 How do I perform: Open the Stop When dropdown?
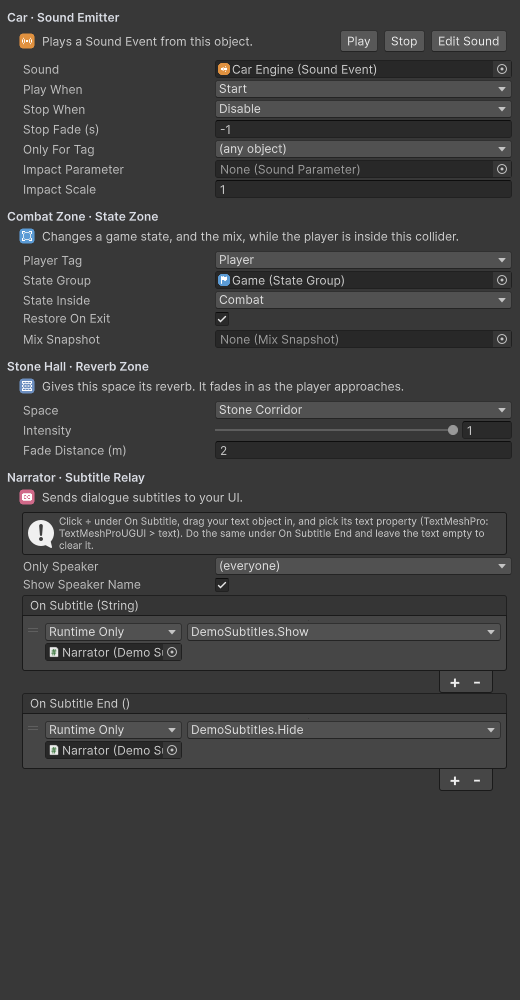pyautogui.click(x=363, y=109)
